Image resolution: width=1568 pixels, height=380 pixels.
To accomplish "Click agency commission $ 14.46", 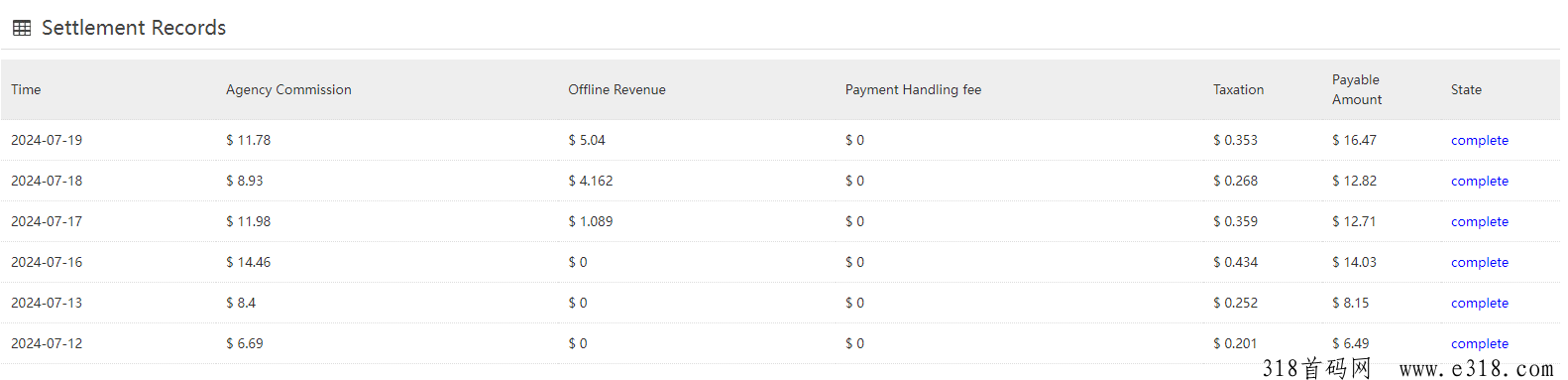I will [x=248, y=262].
